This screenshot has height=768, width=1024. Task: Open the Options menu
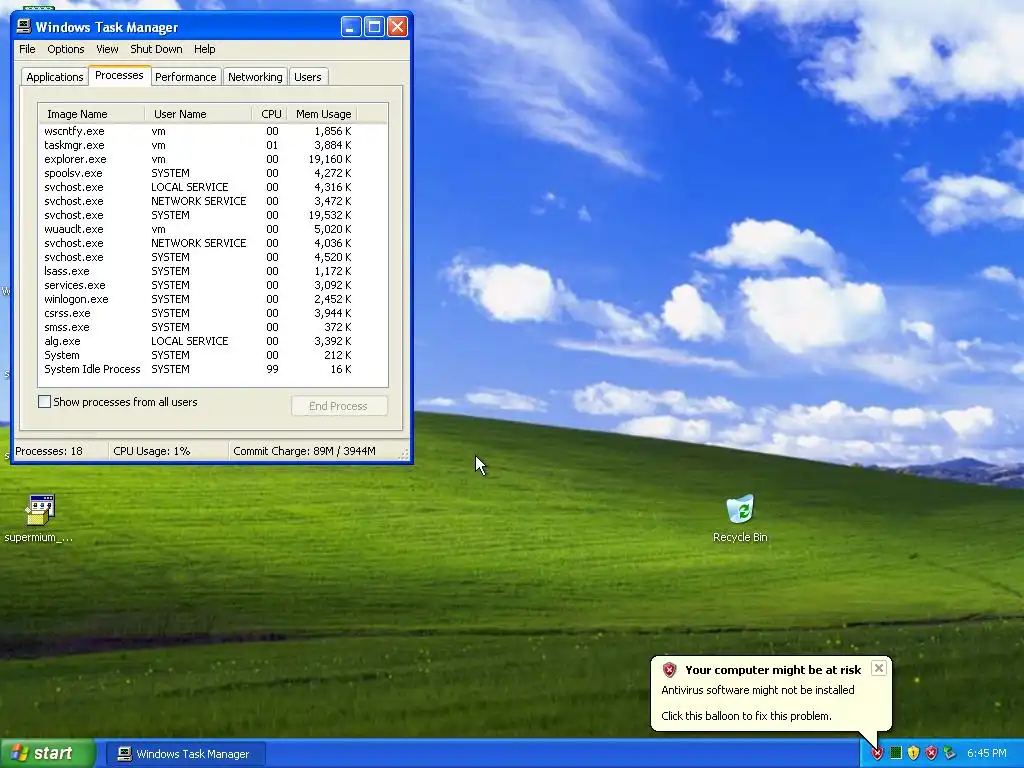(x=65, y=49)
